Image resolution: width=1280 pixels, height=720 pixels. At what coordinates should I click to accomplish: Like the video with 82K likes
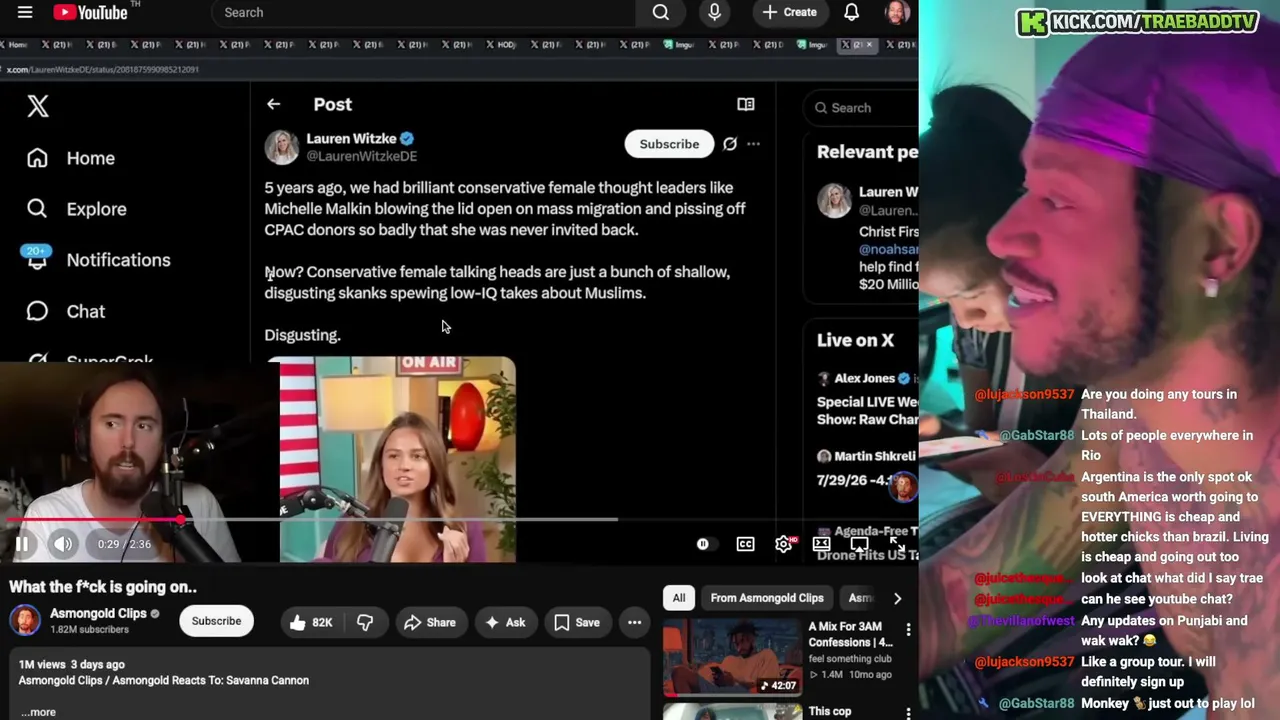[x=311, y=622]
